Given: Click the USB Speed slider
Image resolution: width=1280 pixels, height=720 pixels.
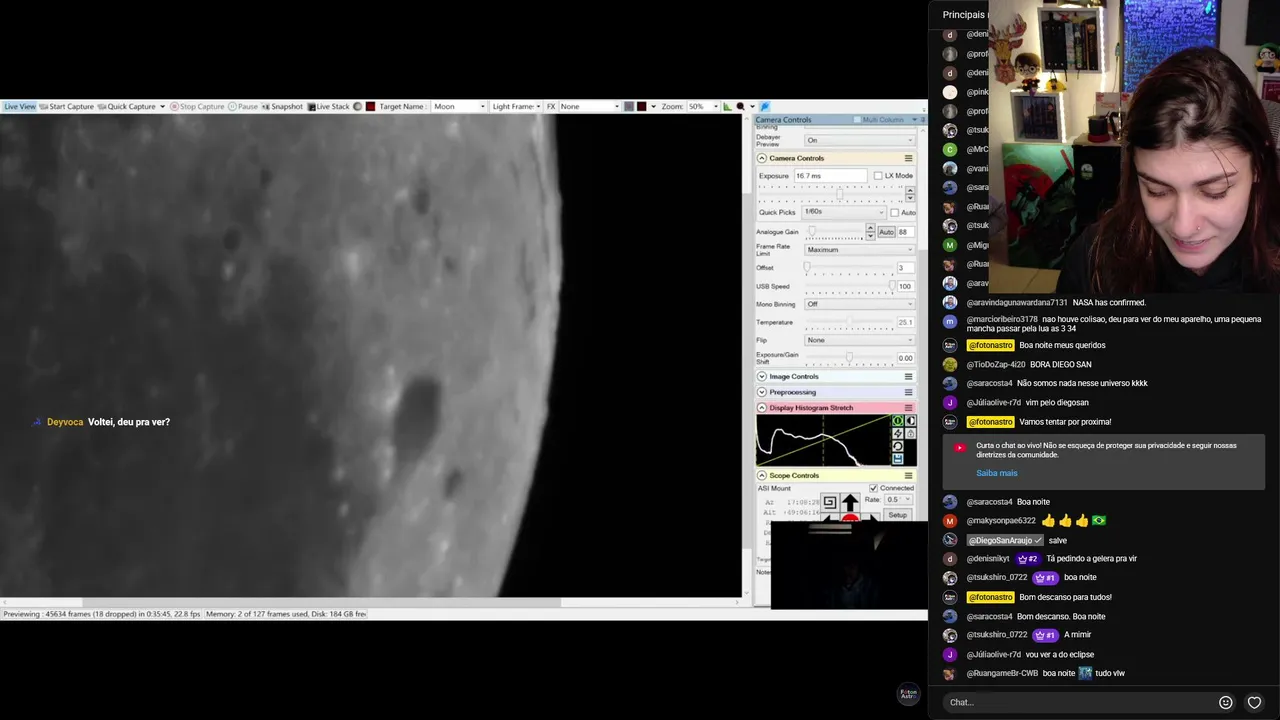Looking at the screenshot, I should [x=849, y=286].
